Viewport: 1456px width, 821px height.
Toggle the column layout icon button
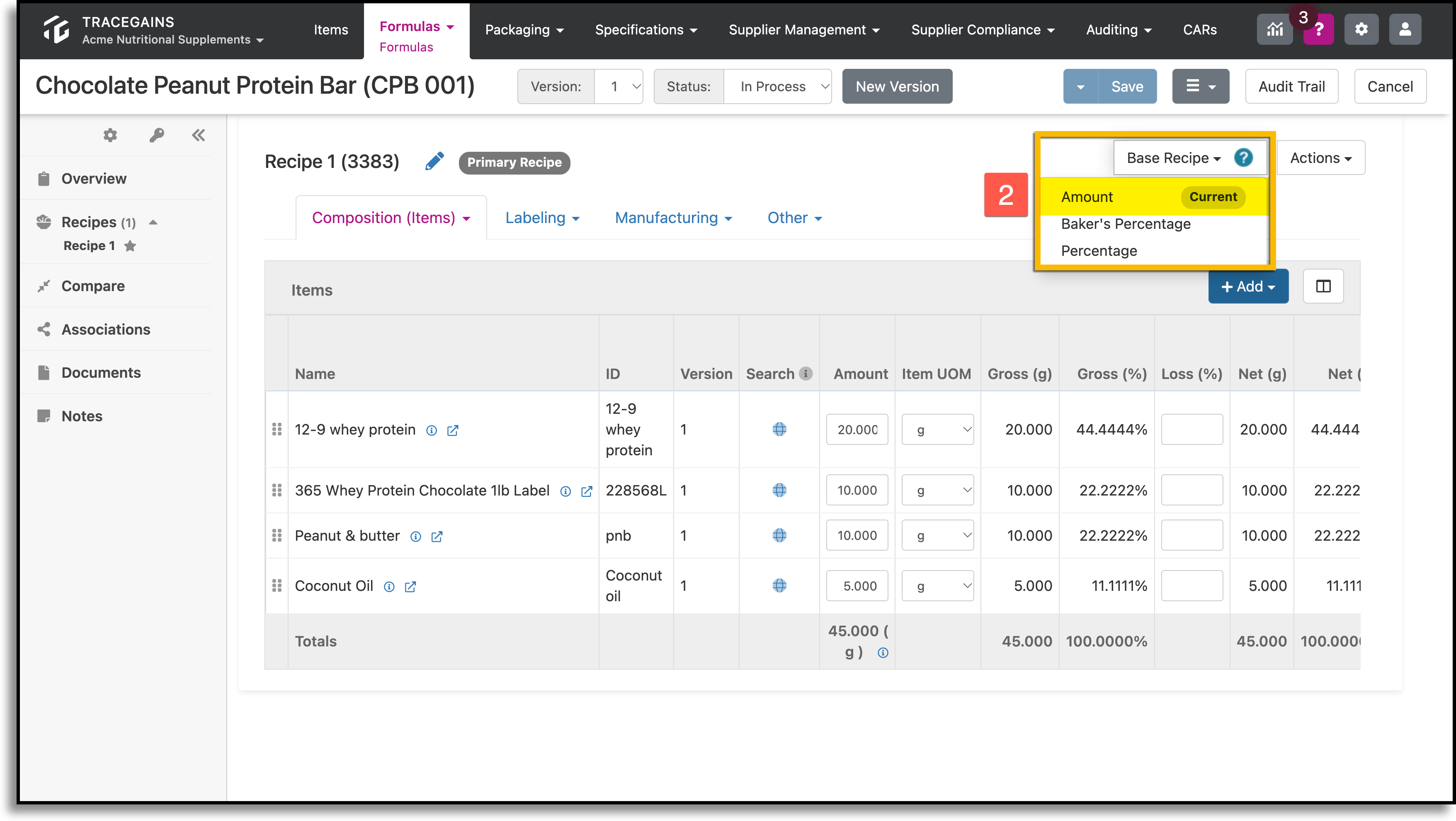click(x=1323, y=287)
